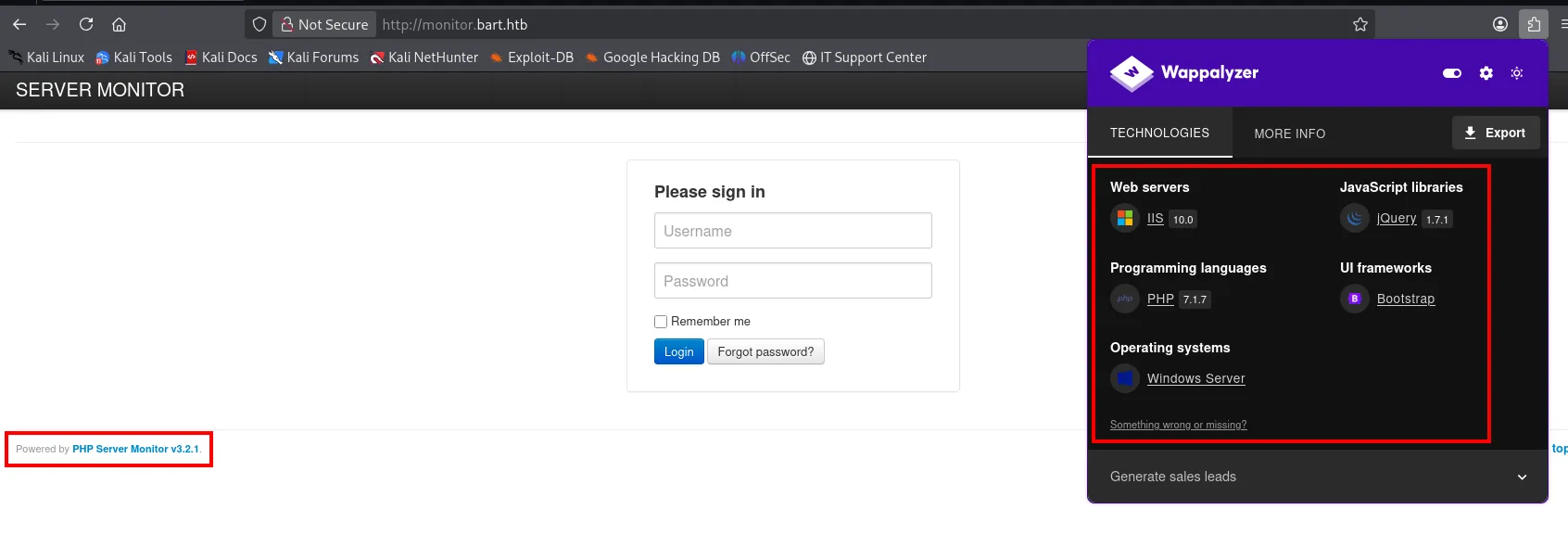This screenshot has height=535, width=1568.
Task: Click the Windows Server OS icon
Action: point(1125,378)
